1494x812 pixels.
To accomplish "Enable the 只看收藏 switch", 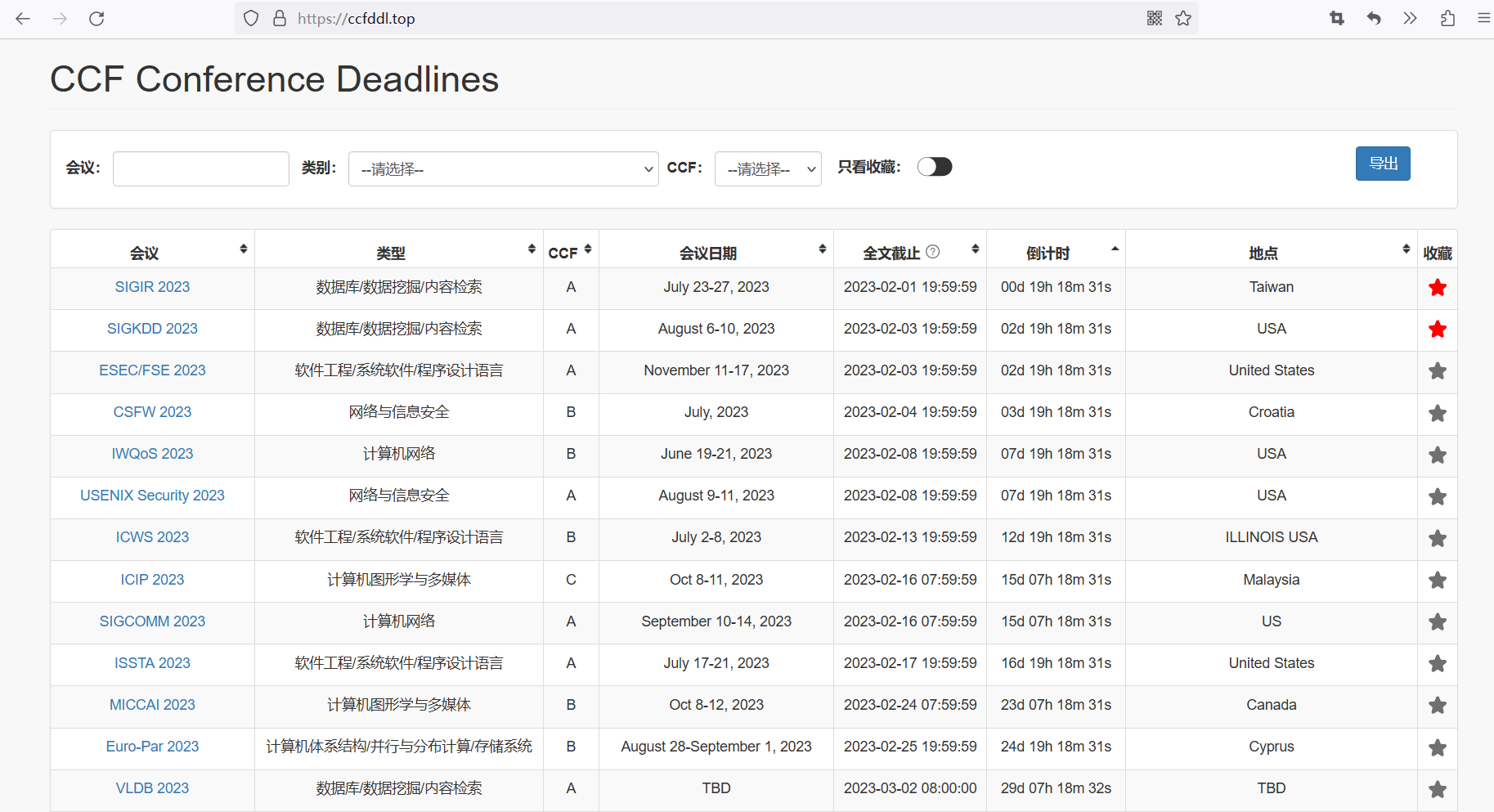I will pyautogui.click(x=935, y=166).
